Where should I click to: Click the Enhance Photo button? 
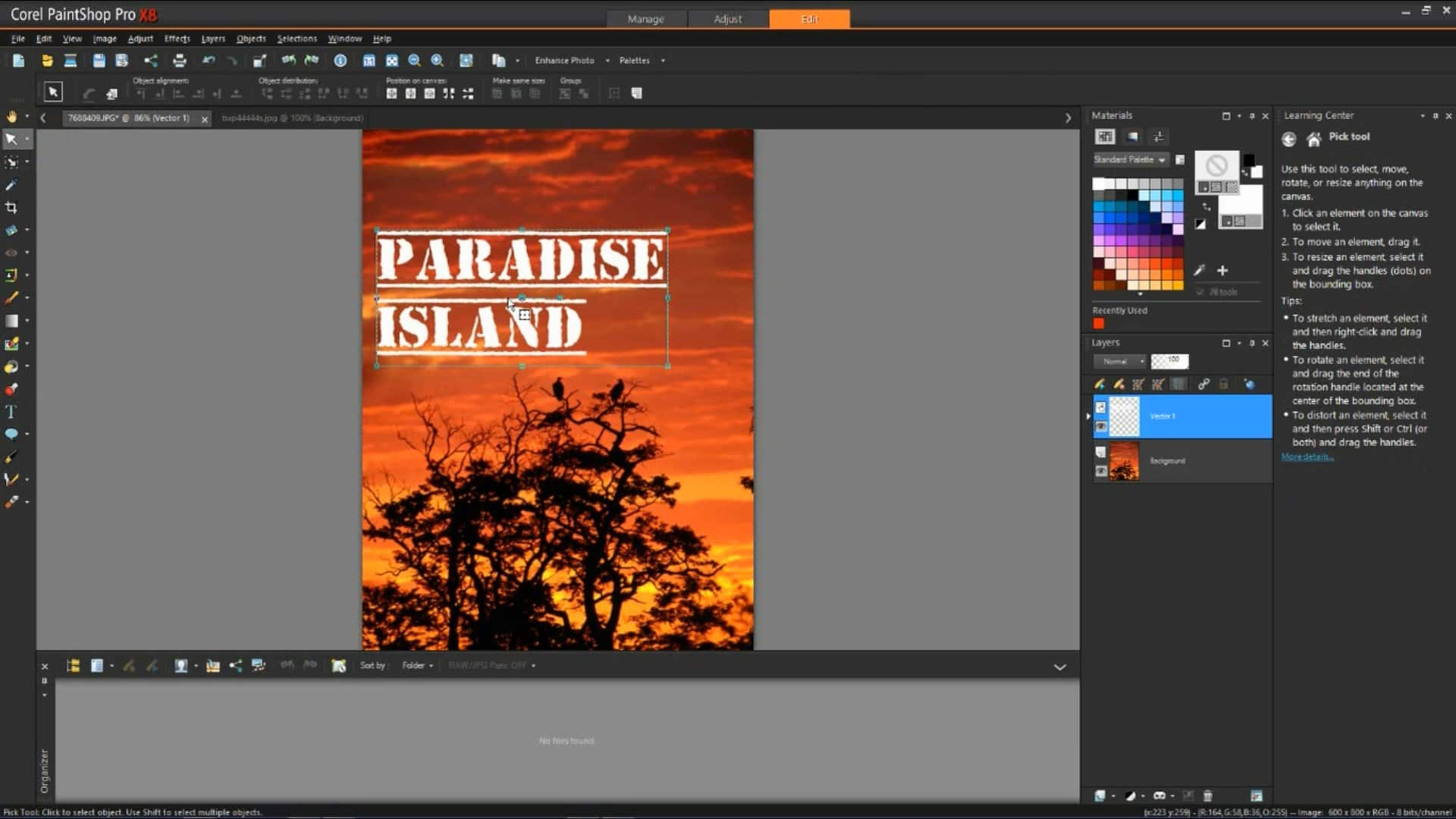564,60
